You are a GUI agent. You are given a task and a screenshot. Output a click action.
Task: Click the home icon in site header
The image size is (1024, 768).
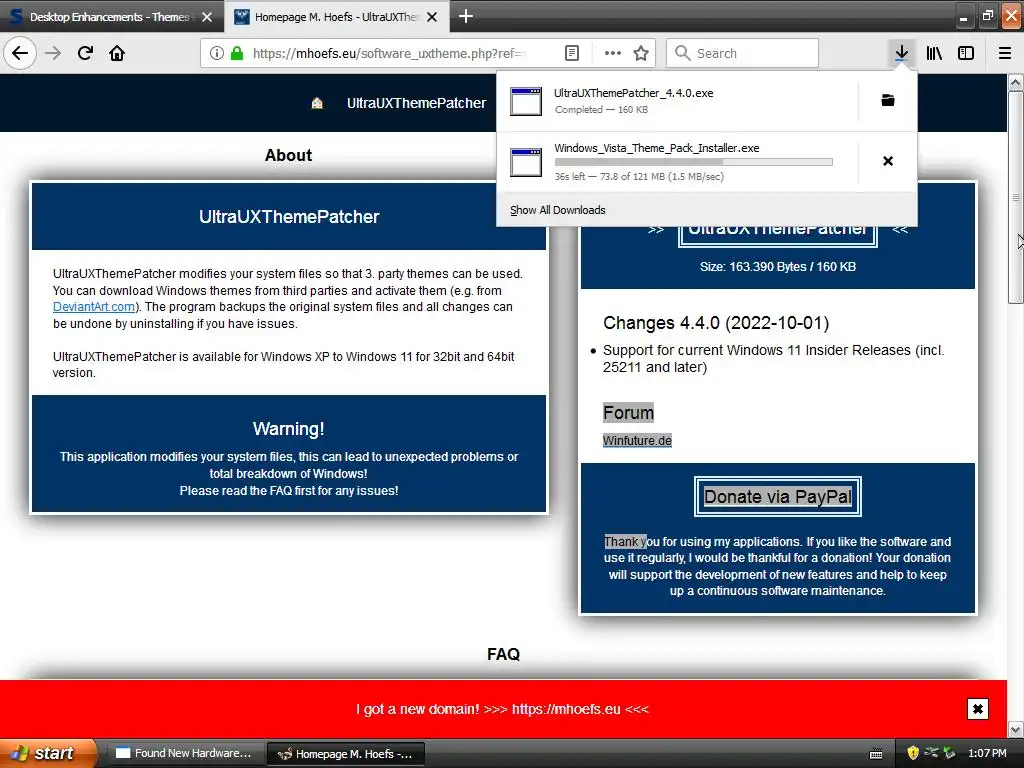click(x=317, y=103)
